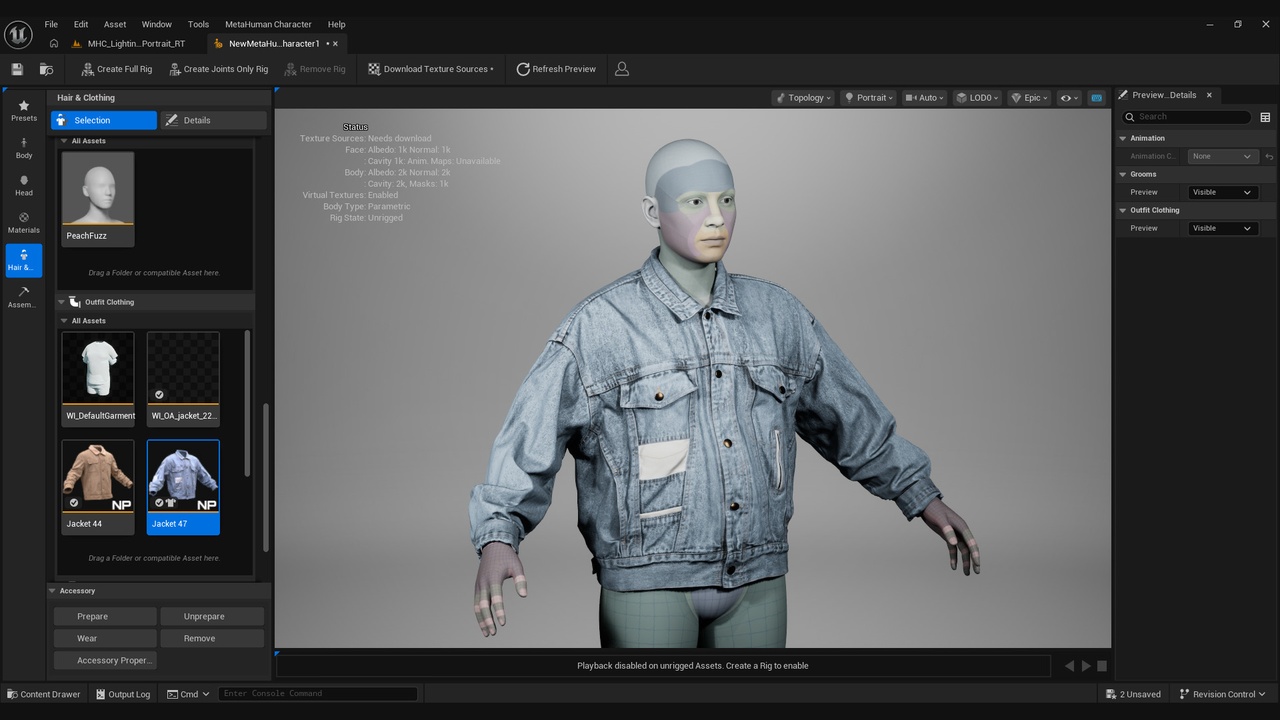The image size is (1280, 720).
Task: Select the Selection tab in Hair & Clothing
Action: pyautogui.click(x=104, y=120)
